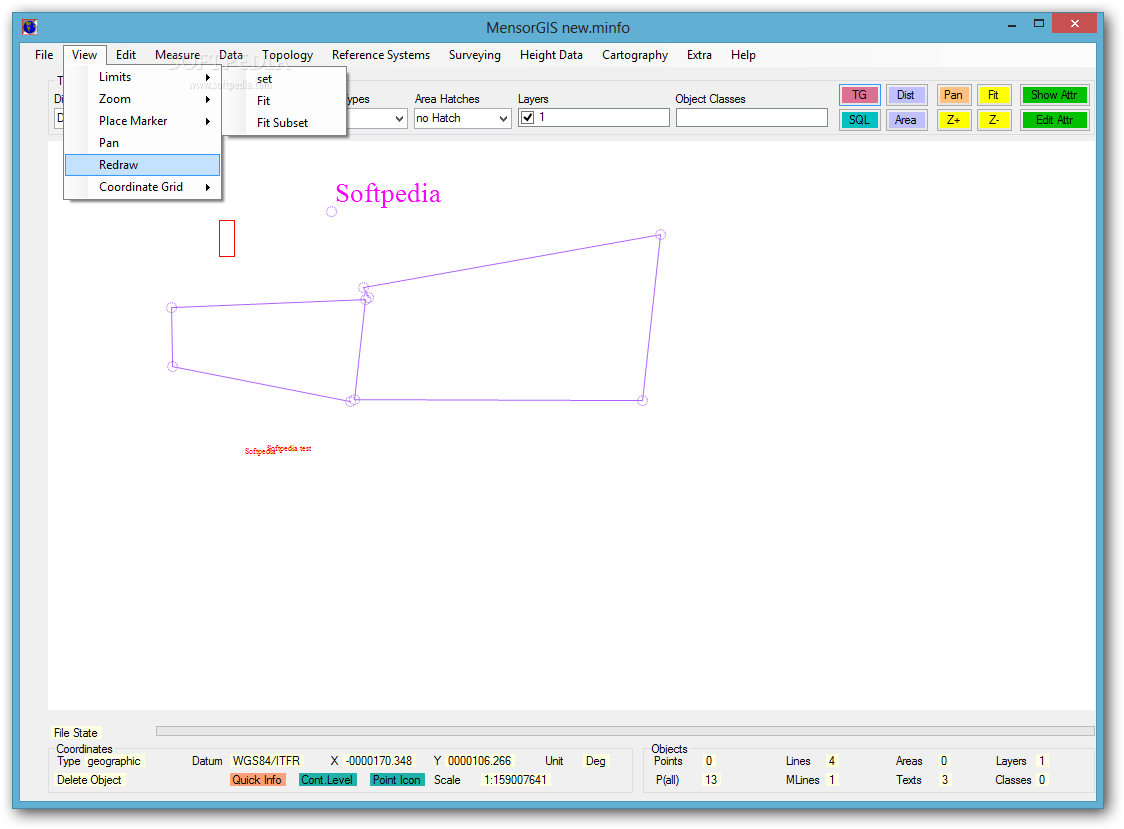
Task: Click the Scale value 1:159007641
Action: [515, 780]
